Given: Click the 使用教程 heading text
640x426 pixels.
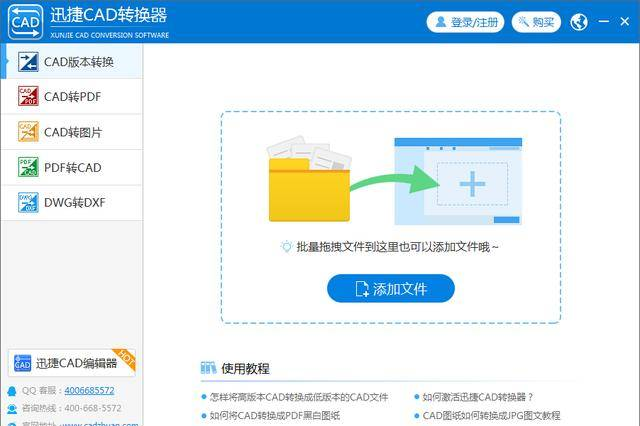Looking at the screenshot, I should pyautogui.click(x=245, y=368).
